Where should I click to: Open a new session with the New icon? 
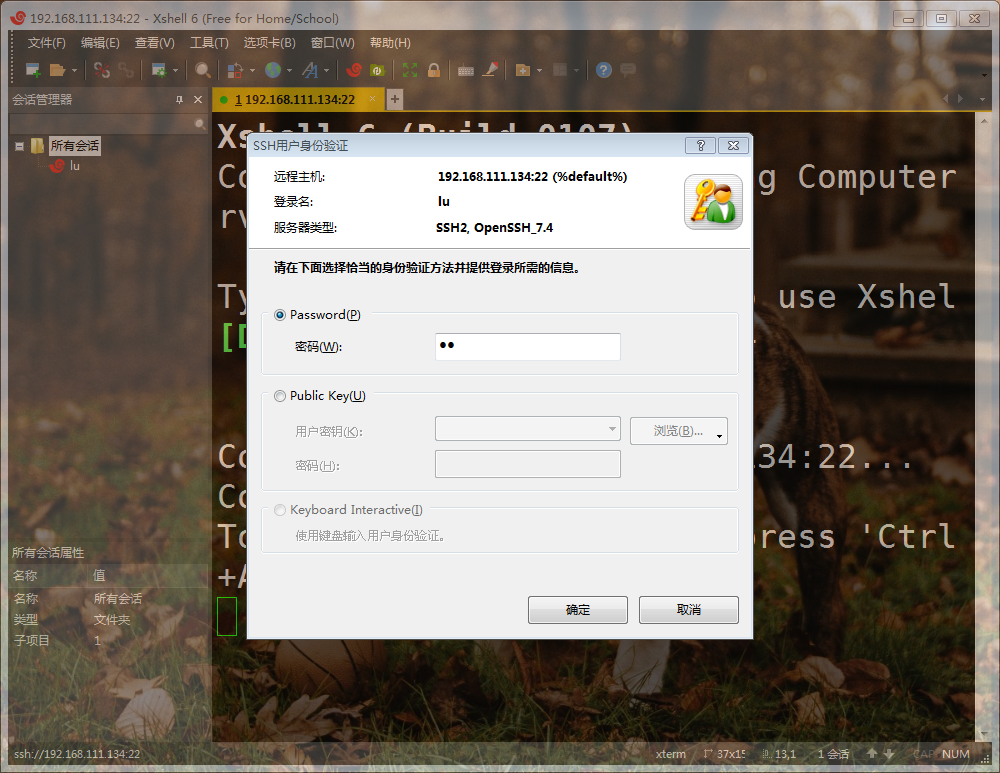32,70
